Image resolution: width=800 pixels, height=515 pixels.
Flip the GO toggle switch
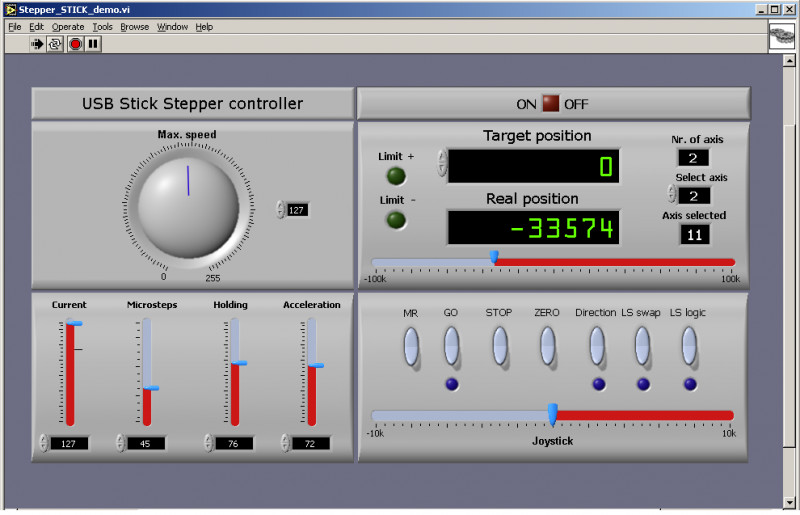[451, 347]
